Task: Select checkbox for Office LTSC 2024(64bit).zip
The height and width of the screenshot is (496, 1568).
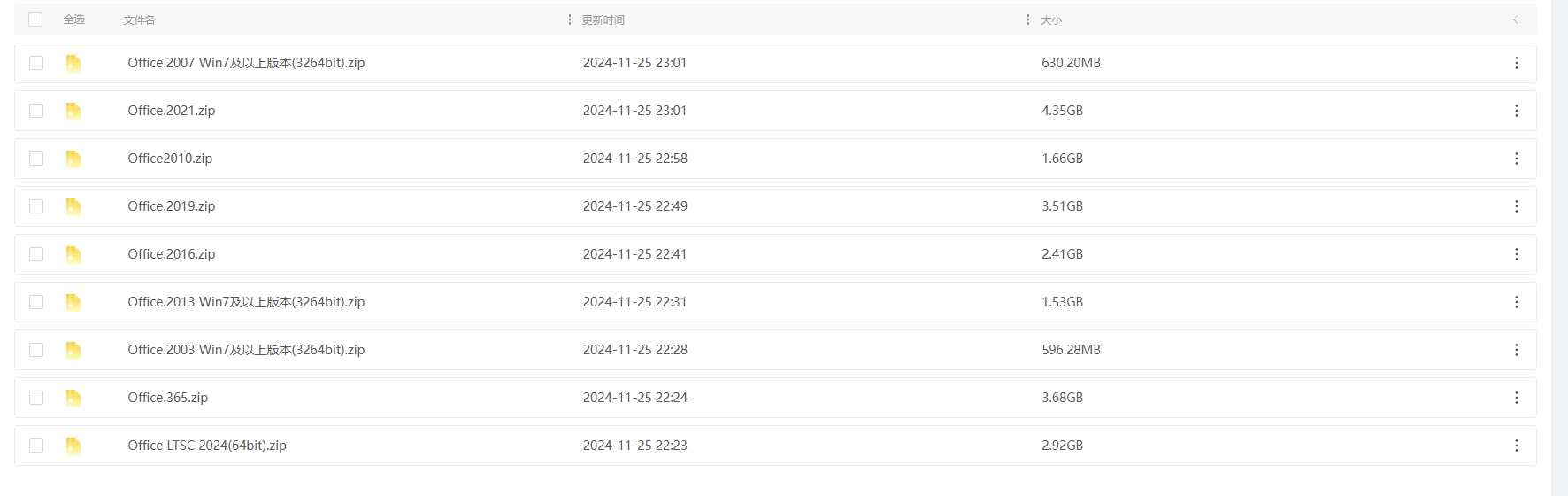Action: point(36,446)
